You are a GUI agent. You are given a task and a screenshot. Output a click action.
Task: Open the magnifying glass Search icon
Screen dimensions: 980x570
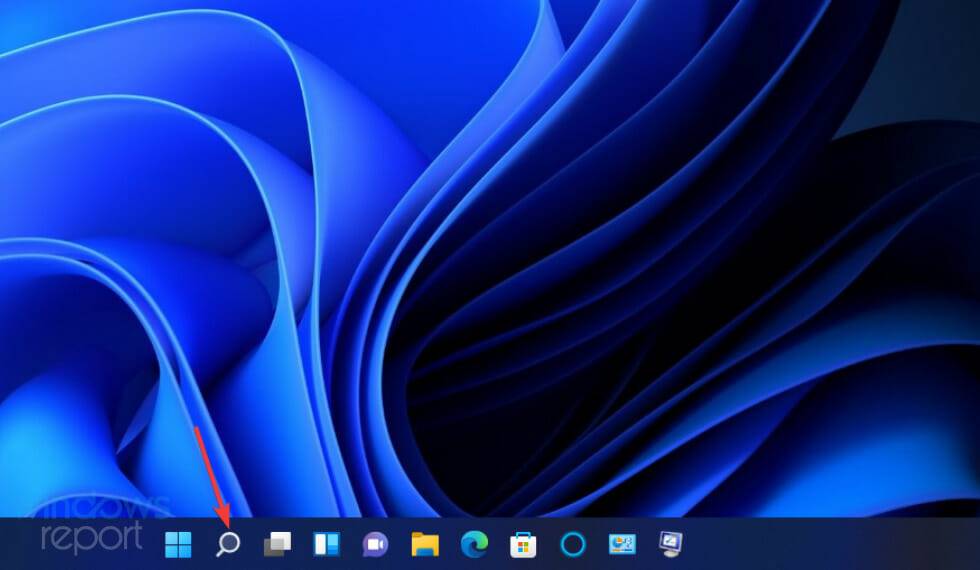(228, 544)
